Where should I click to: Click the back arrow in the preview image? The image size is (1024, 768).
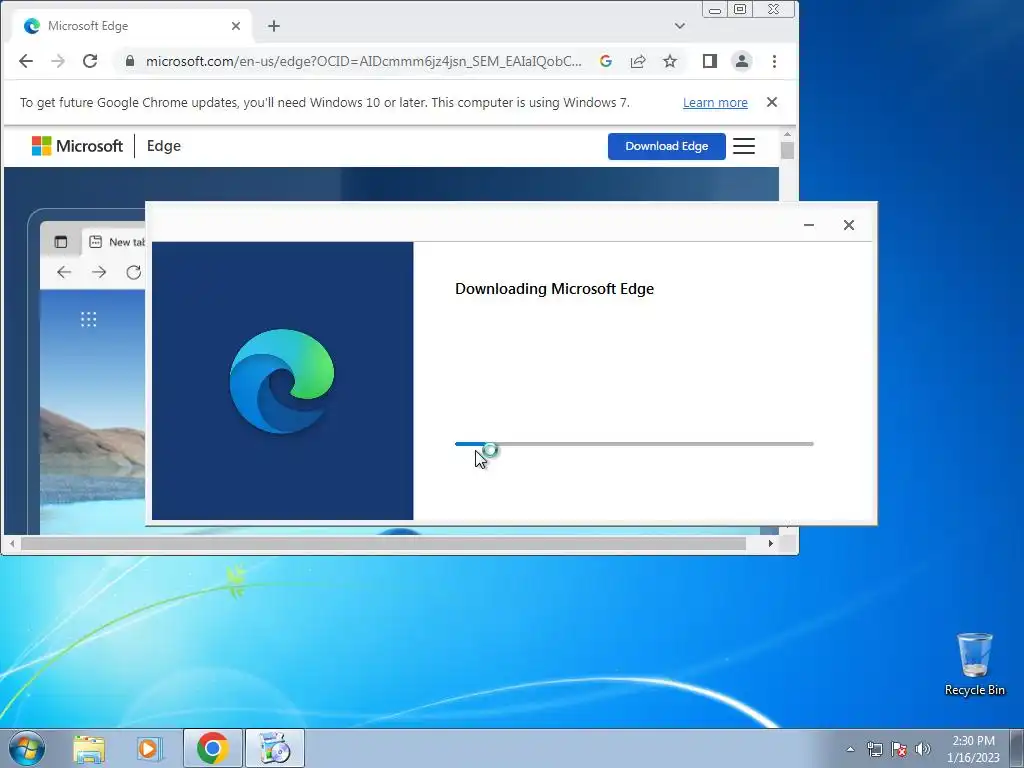(64, 272)
